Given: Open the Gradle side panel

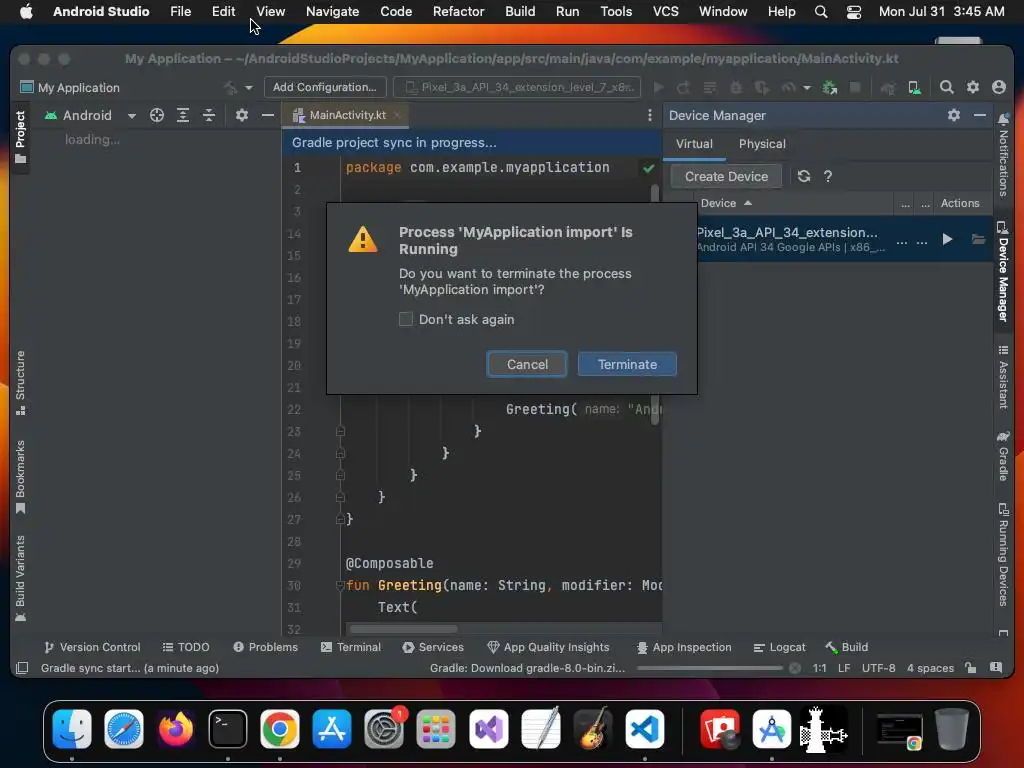Looking at the screenshot, I should pyautogui.click(x=1003, y=456).
